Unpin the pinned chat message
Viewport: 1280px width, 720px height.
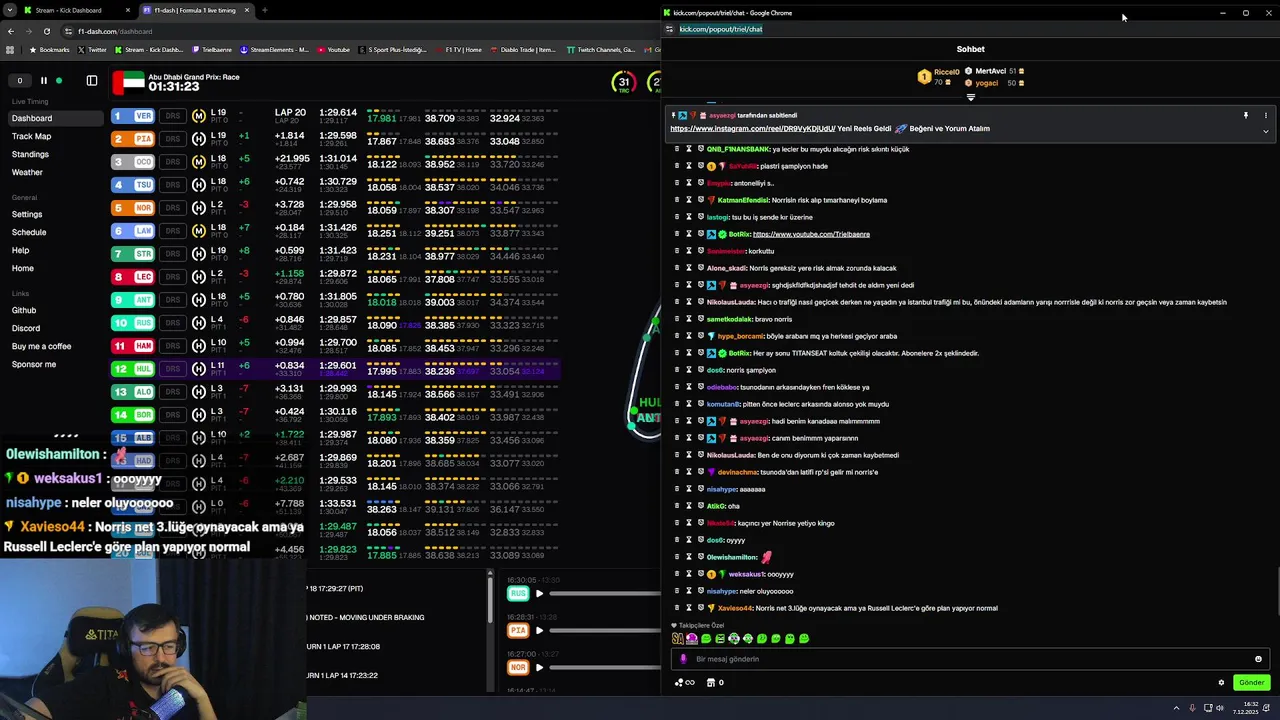(x=1246, y=116)
